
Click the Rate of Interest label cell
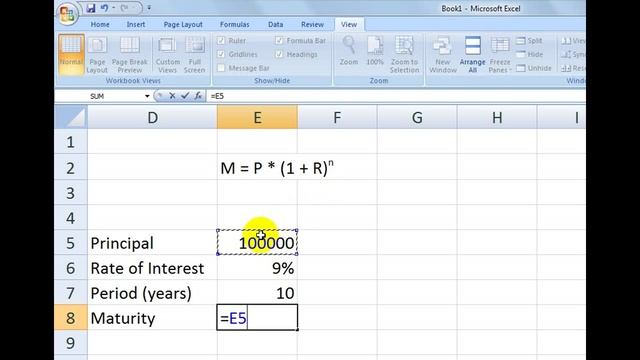[x=152, y=268]
